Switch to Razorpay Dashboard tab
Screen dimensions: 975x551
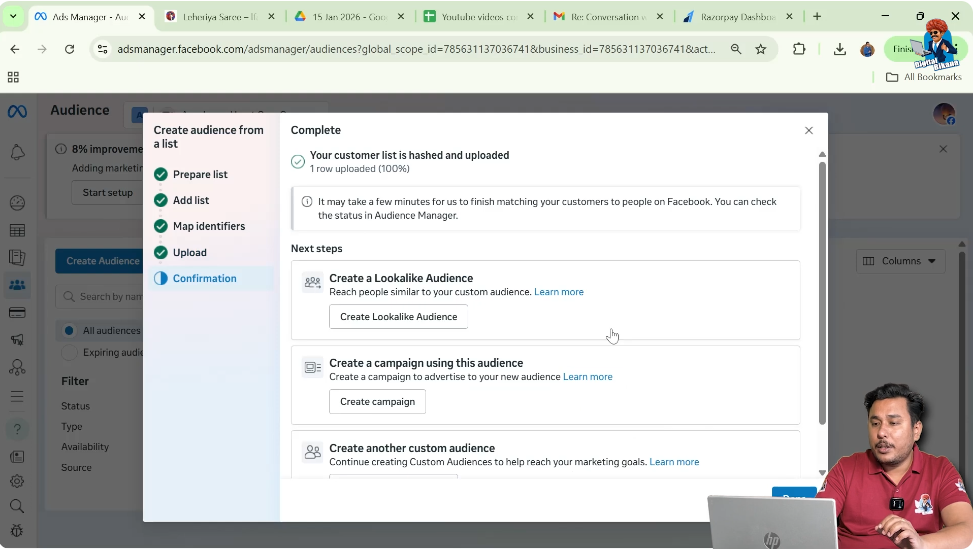737,17
